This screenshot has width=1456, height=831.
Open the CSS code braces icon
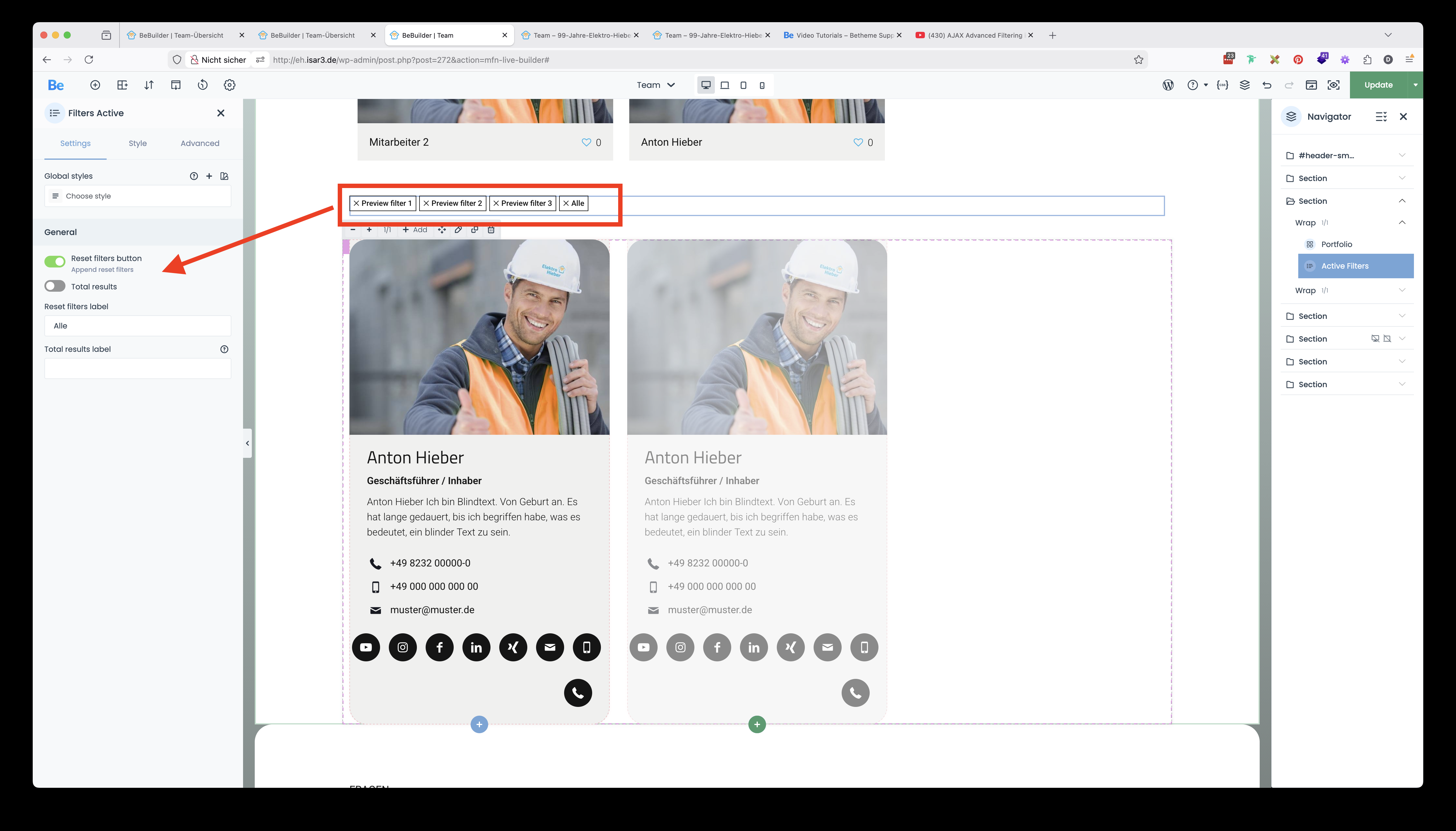1223,85
